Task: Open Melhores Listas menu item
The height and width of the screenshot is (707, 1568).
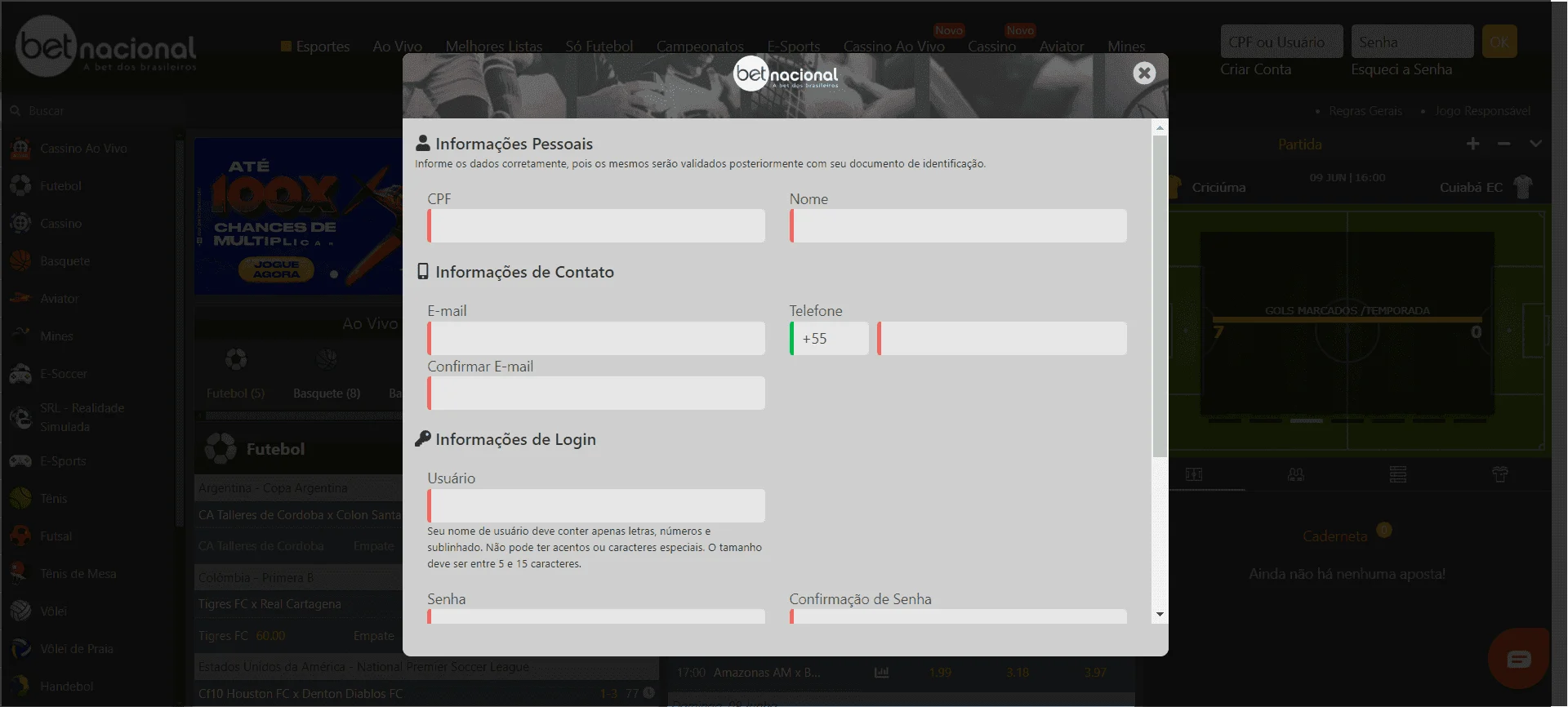Action: click(494, 47)
